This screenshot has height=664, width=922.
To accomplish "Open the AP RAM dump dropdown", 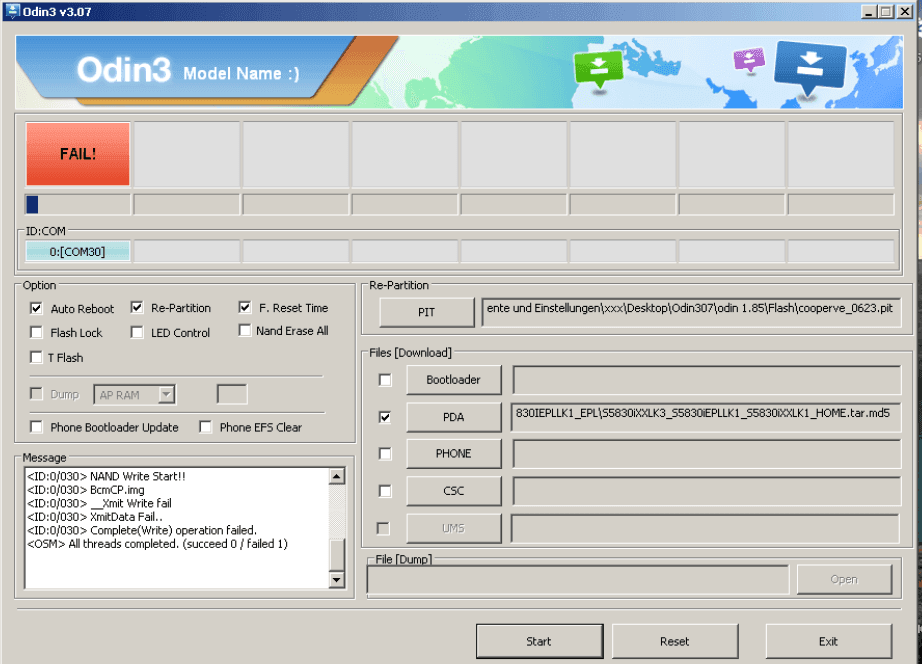I will (167, 395).
